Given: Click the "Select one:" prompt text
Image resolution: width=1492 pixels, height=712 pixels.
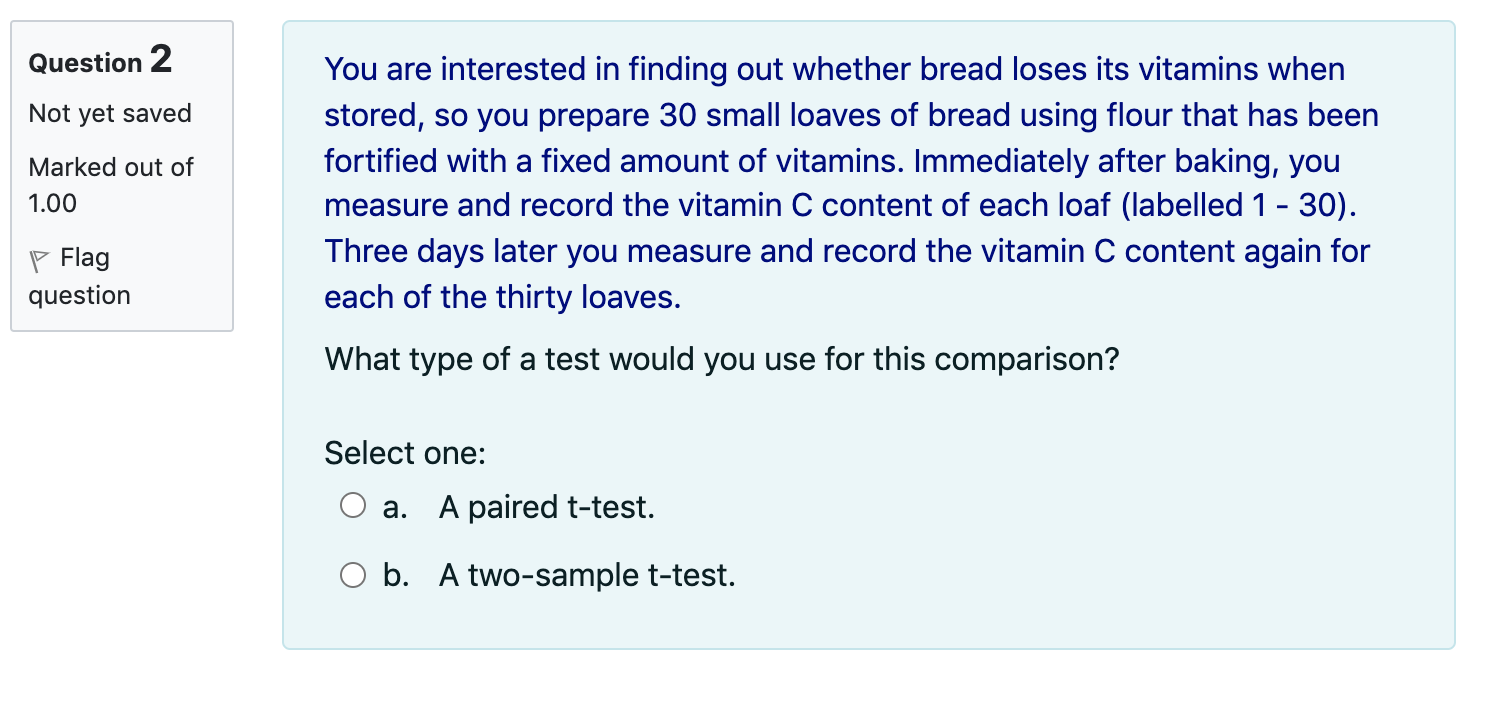Looking at the screenshot, I should 405,454.
